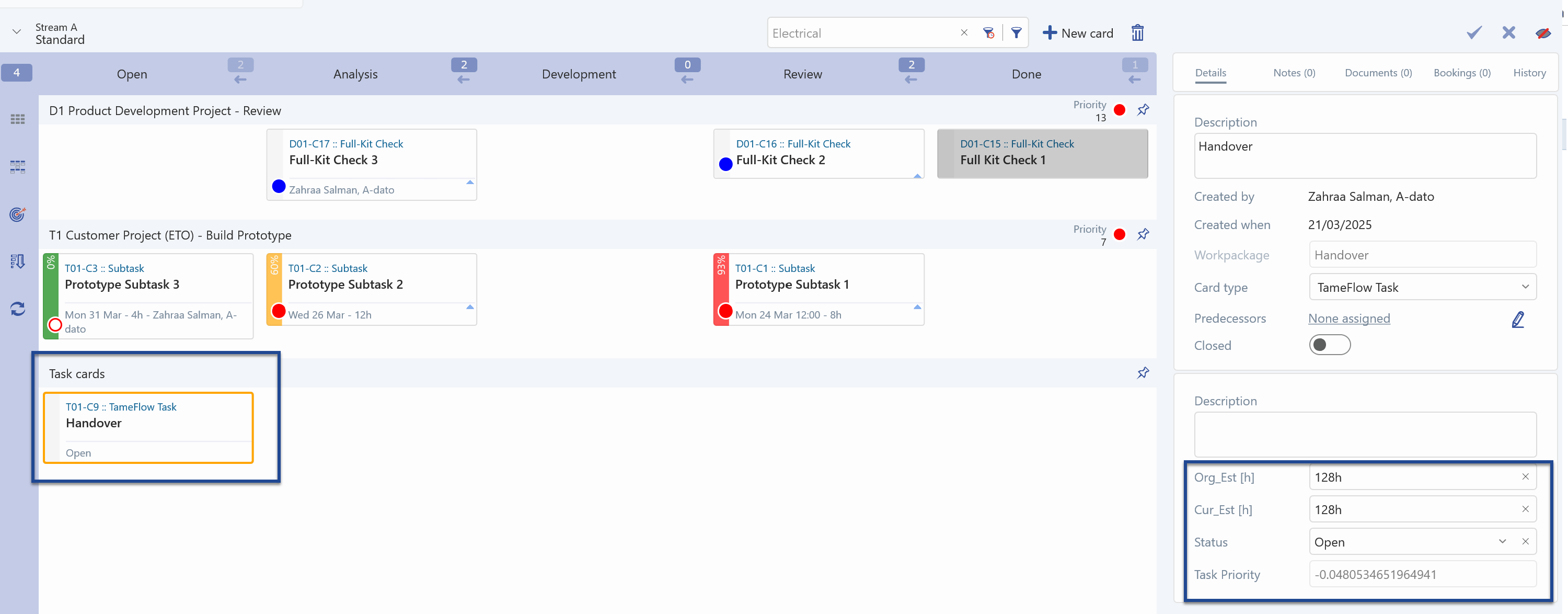Open the Documents (0) tab
1568x614 pixels.
tap(1378, 73)
